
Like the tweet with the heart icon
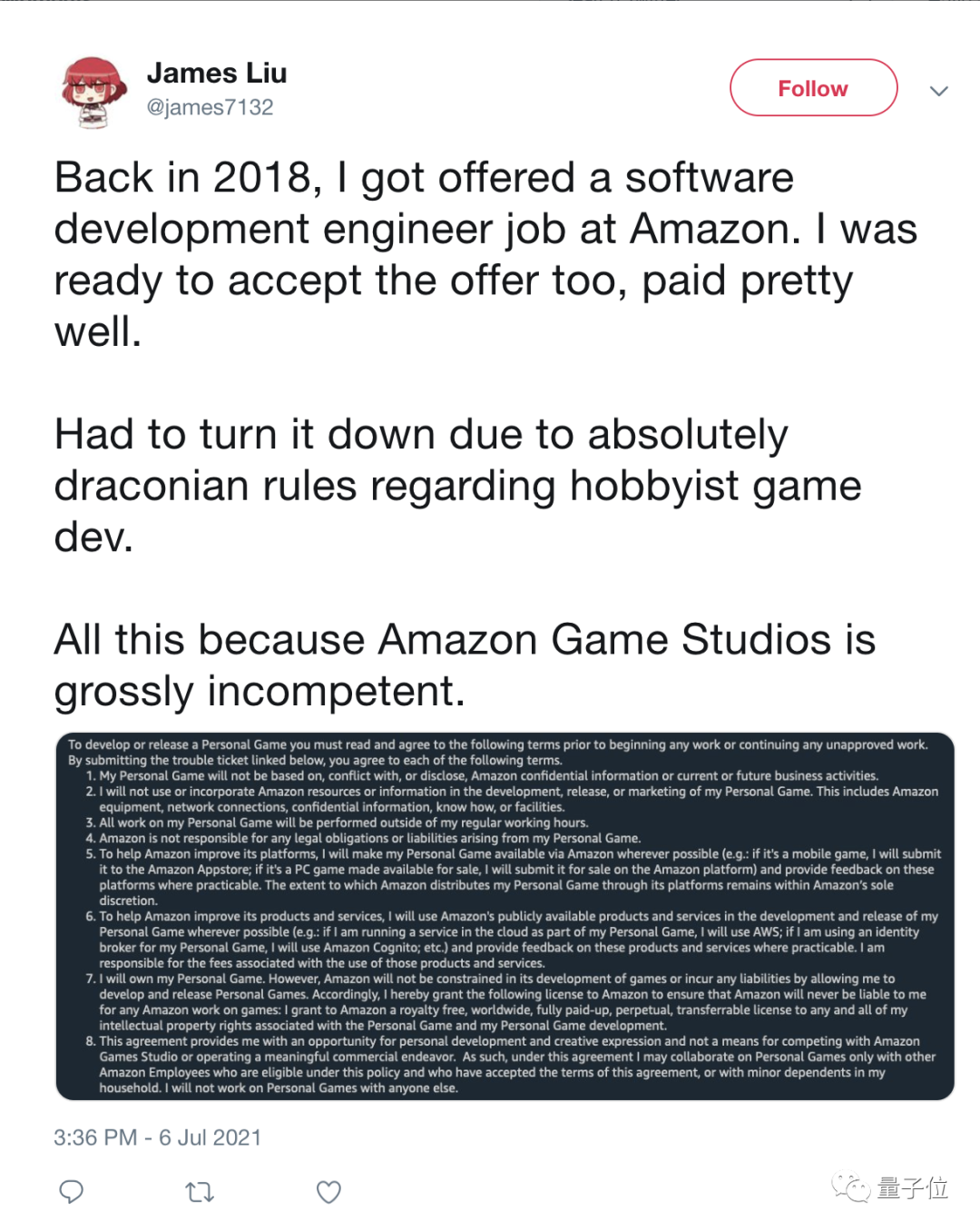click(x=328, y=1191)
